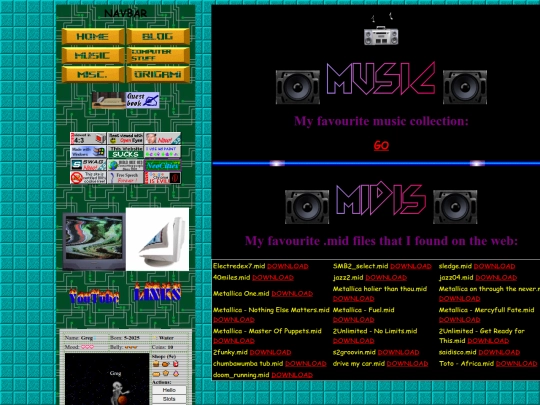Click the speaker right of MUSIC title
This screenshot has height=405, width=540.
(x=465, y=87)
